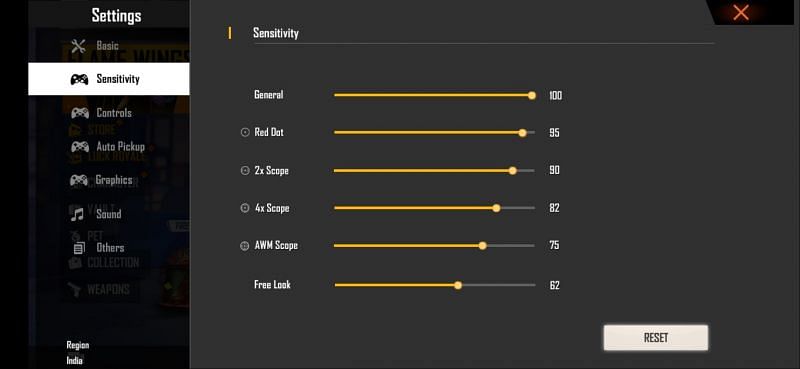This screenshot has width=800, height=369.
Task: Close settings with the orange X
Action: point(740,13)
